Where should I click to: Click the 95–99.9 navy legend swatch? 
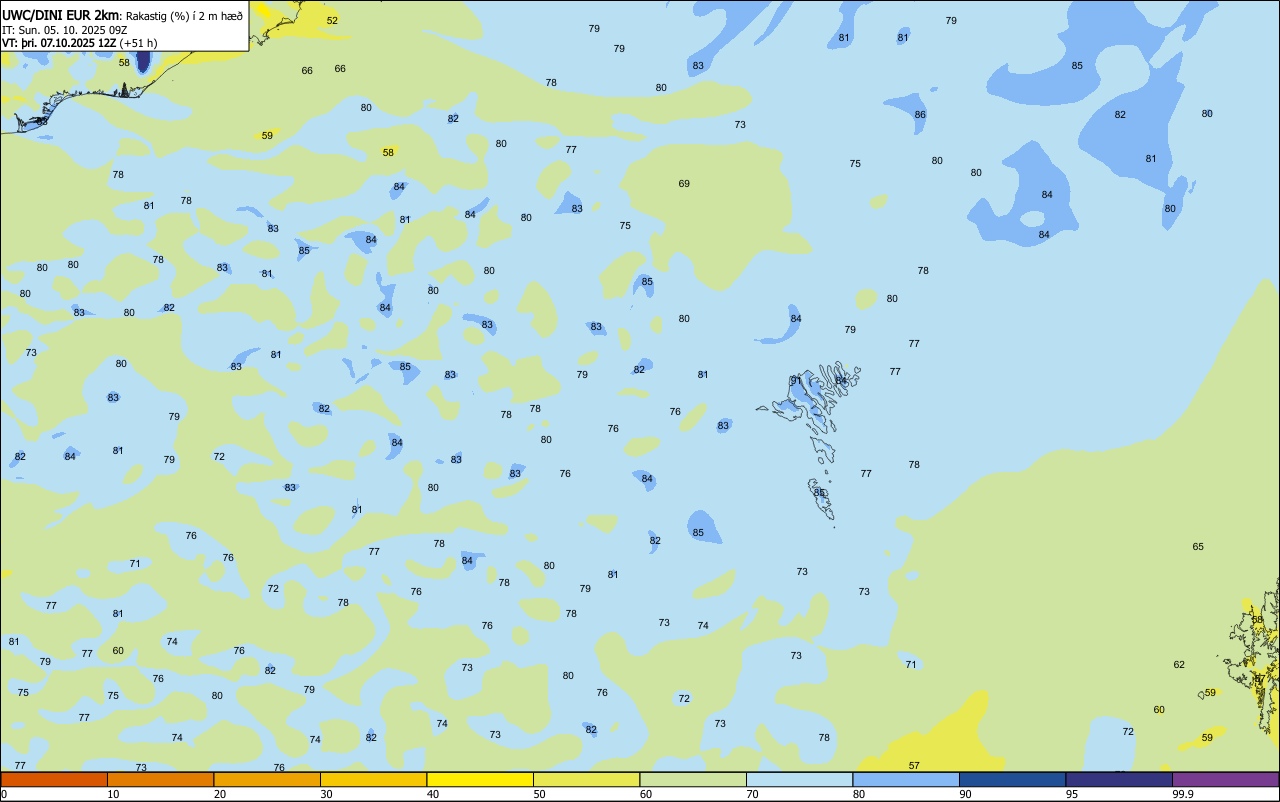(x=1119, y=779)
